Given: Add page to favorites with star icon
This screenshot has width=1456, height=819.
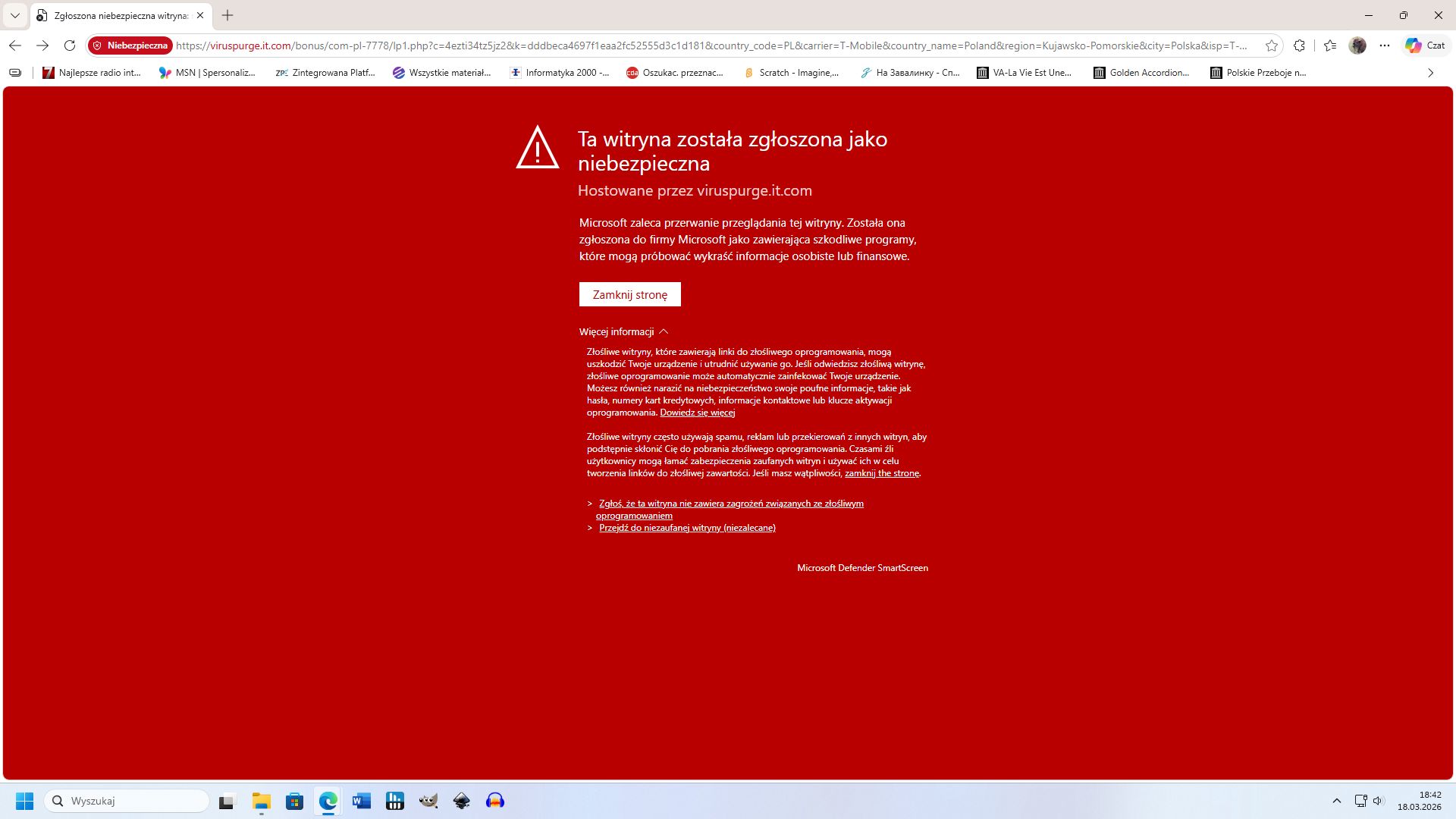Looking at the screenshot, I should [1272, 45].
